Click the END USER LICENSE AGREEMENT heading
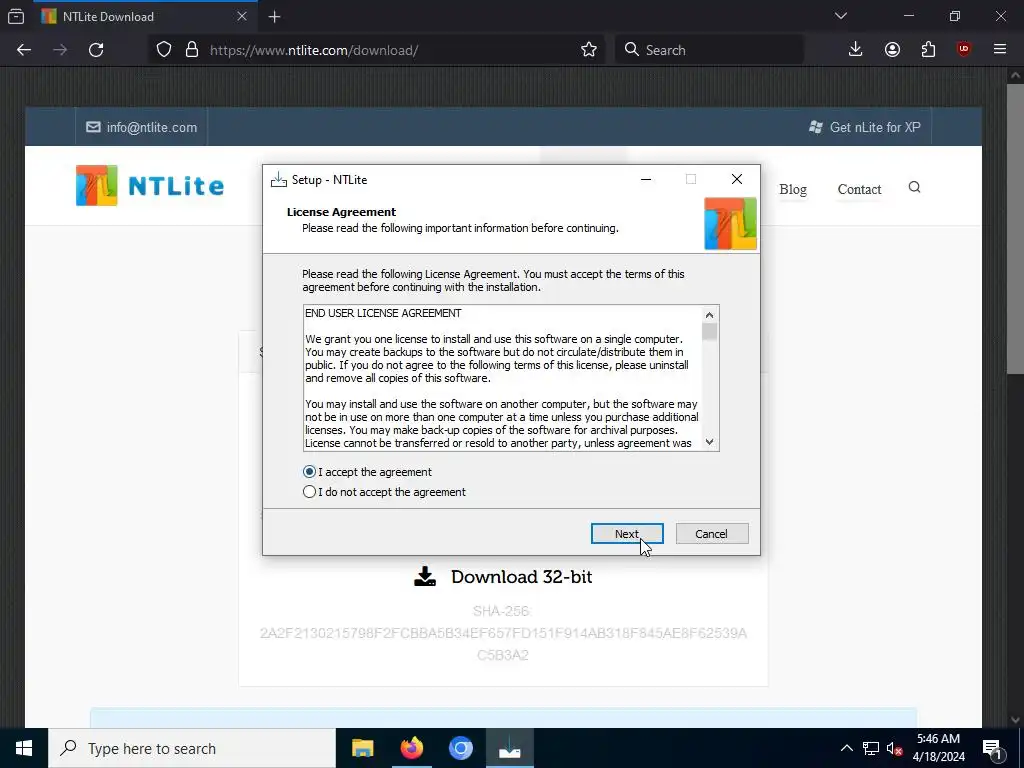Image resolution: width=1024 pixels, height=768 pixels. (x=383, y=313)
